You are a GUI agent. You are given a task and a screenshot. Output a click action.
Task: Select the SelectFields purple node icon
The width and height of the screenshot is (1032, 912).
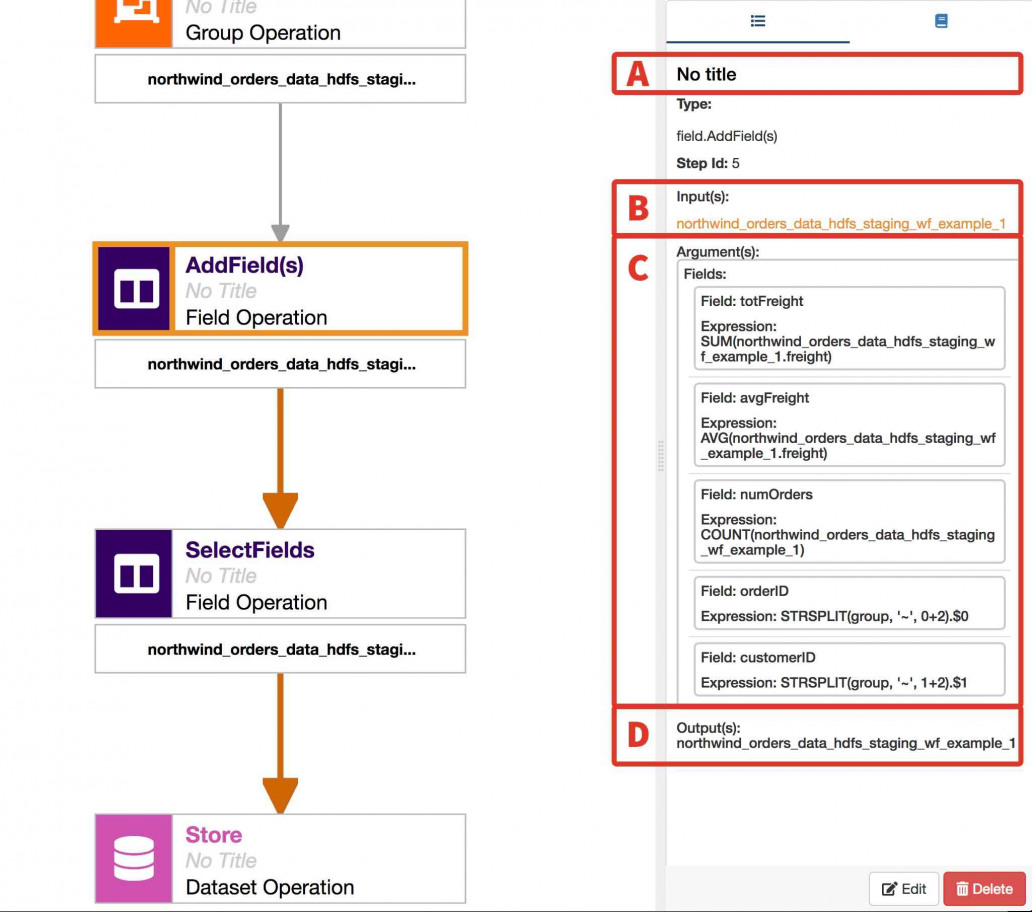point(134,573)
